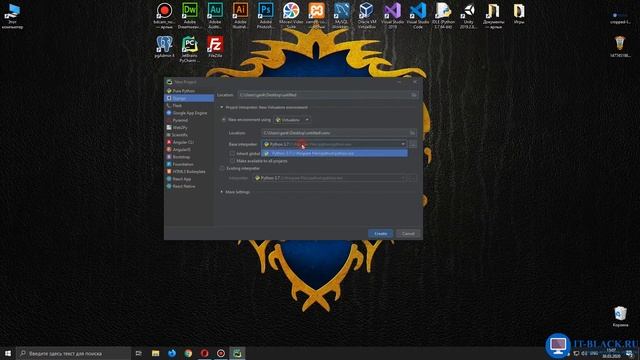Enable Make available to all projects
The height and width of the screenshot is (360, 640).
[232, 161]
